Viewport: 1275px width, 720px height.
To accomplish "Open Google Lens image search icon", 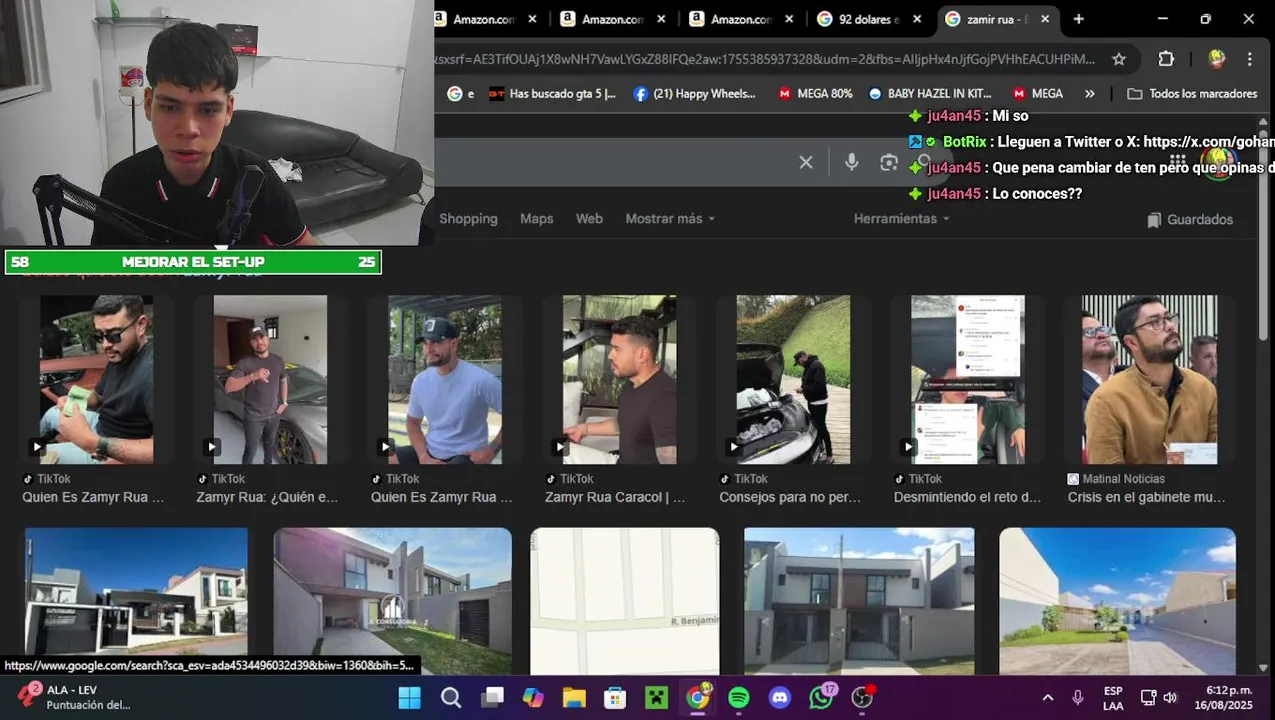I will [x=888, y=162].
